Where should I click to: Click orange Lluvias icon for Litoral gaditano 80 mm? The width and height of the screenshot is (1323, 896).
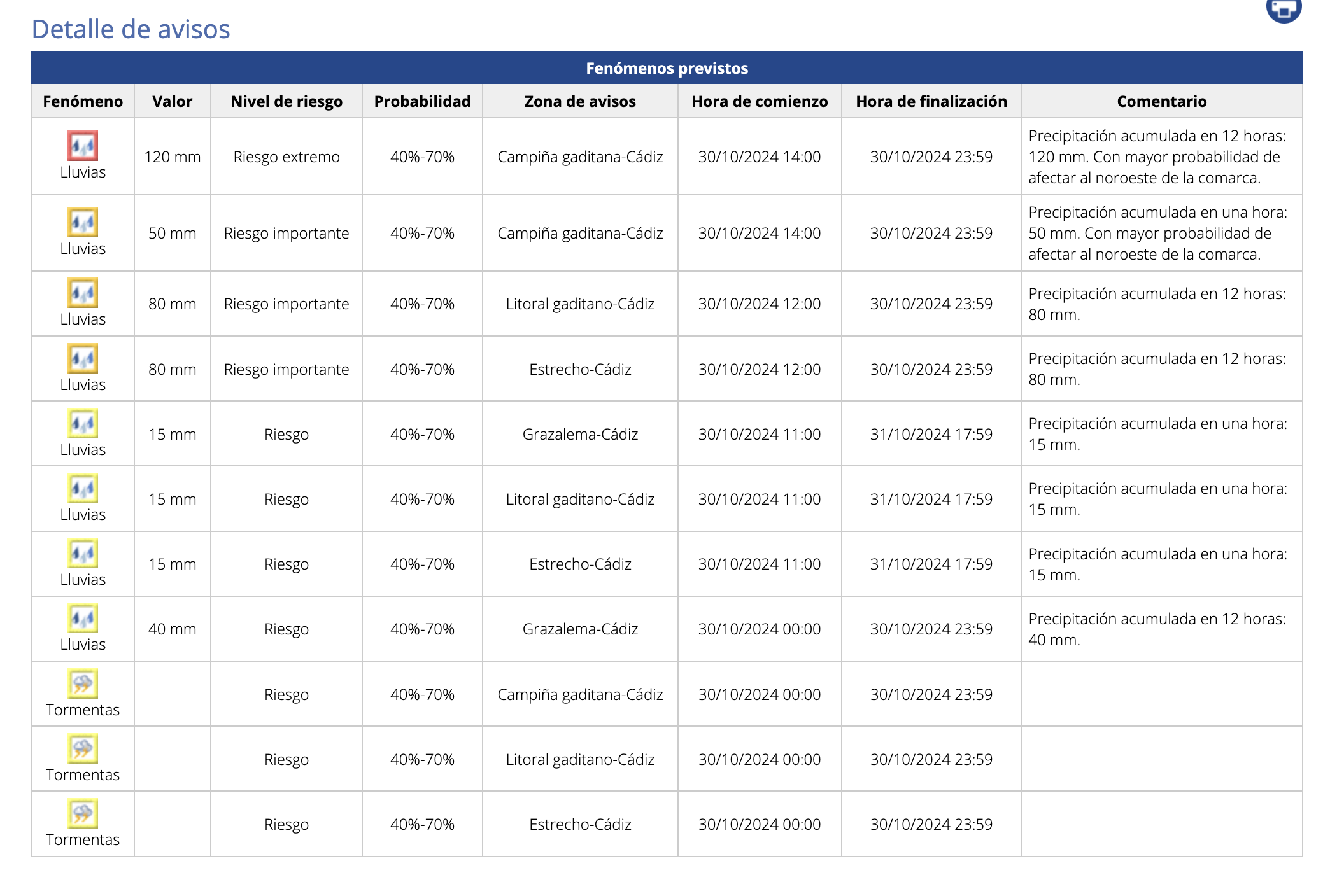tap(83, 293)
